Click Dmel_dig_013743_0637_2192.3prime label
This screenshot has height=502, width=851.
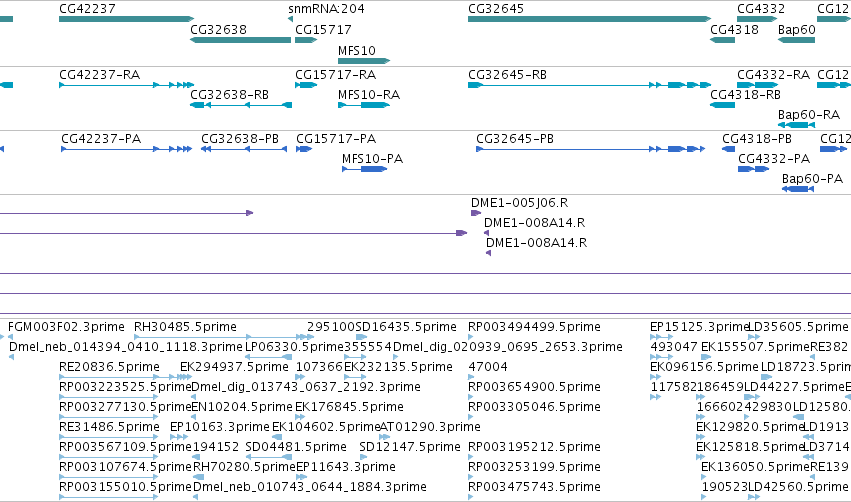click(x=306, y=386)
